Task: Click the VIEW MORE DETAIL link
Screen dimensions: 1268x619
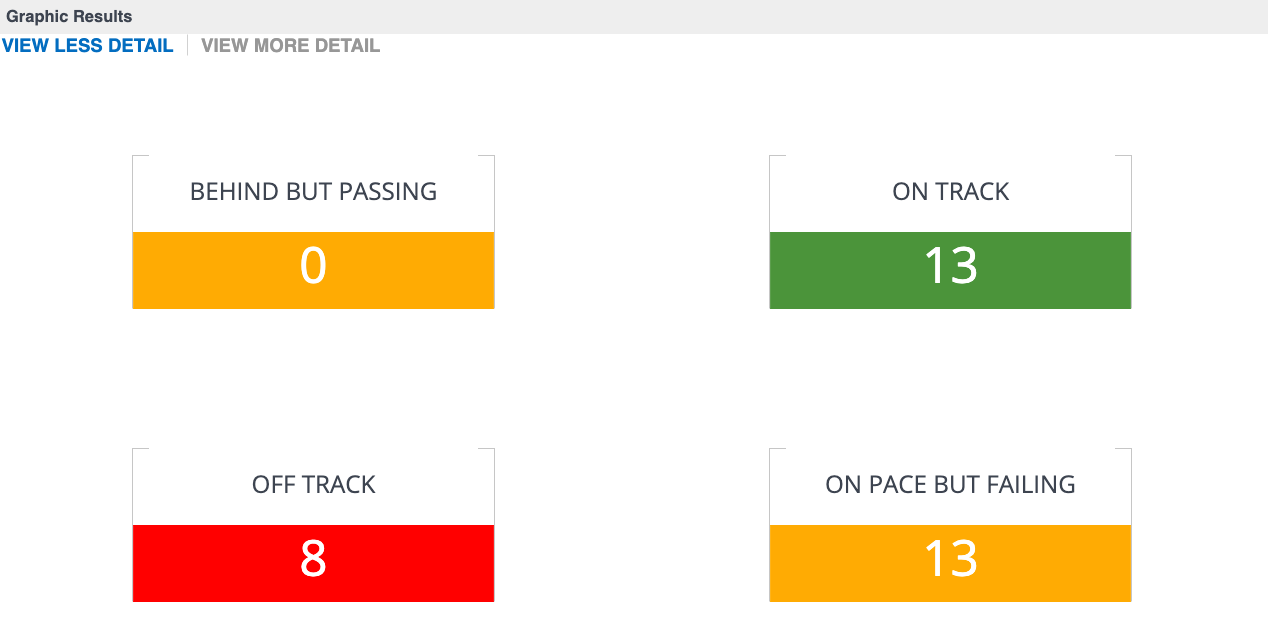Action: pyautogui.click(x=290, y=45)
